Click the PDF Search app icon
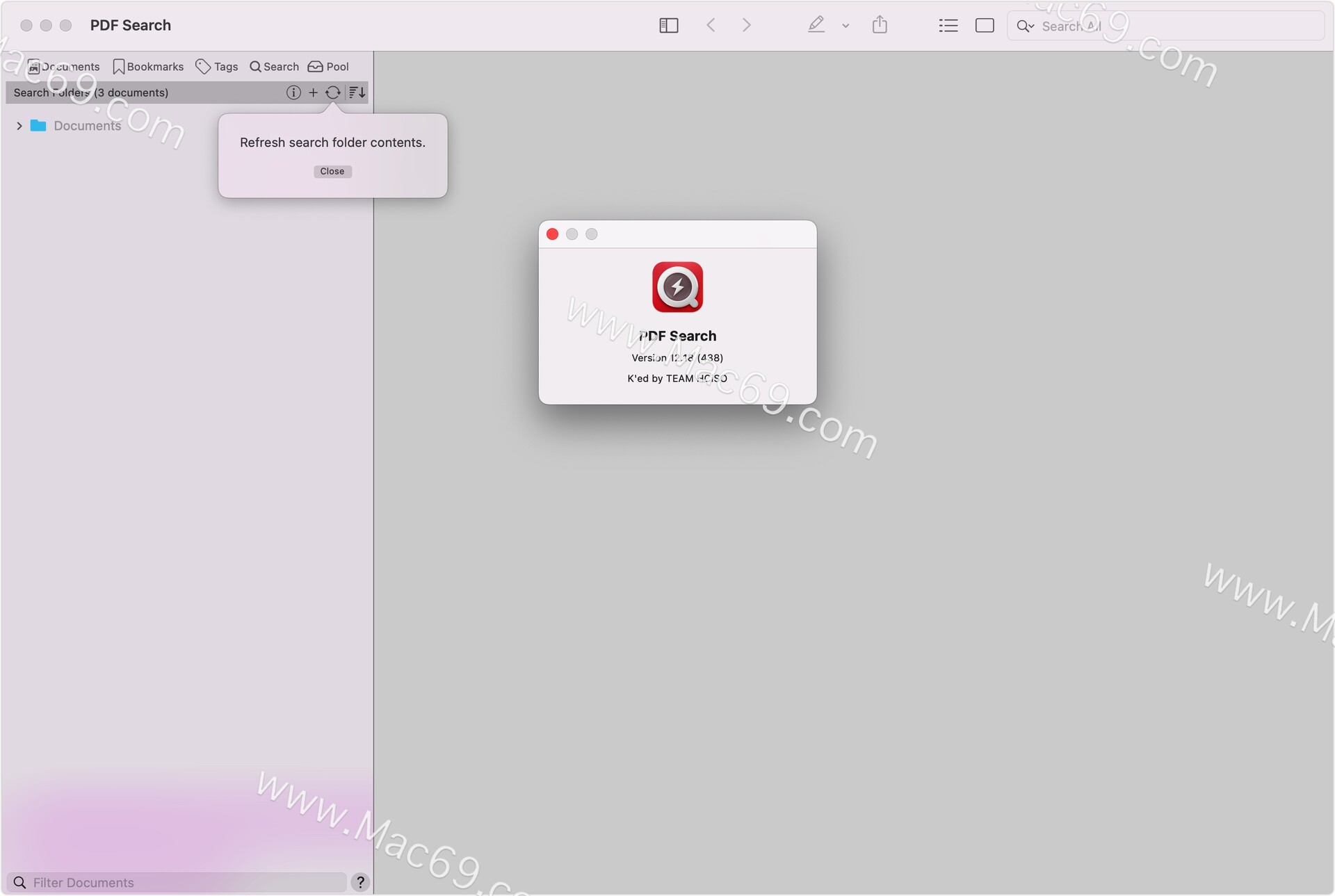 coord(678,287)
